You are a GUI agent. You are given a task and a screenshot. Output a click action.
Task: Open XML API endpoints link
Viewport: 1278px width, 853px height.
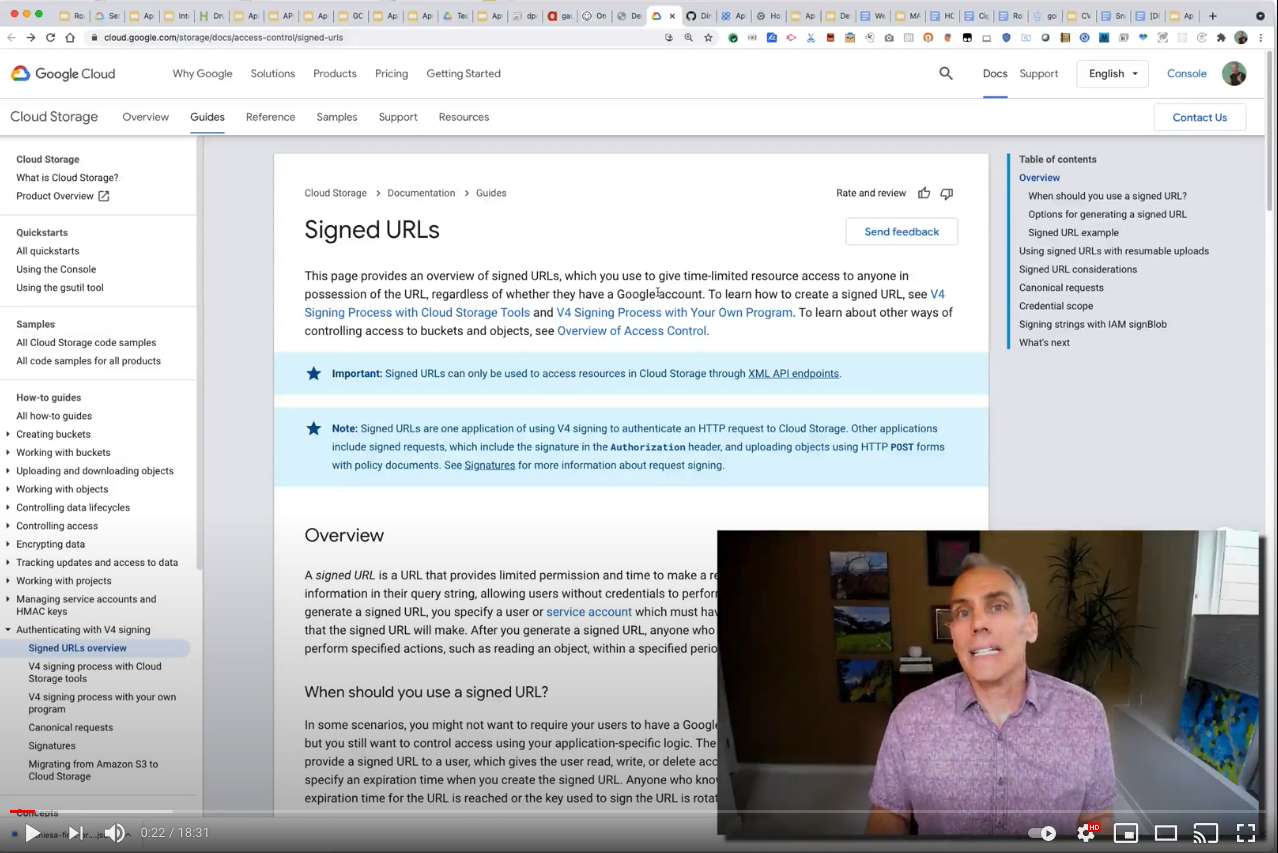coord(793,373)
